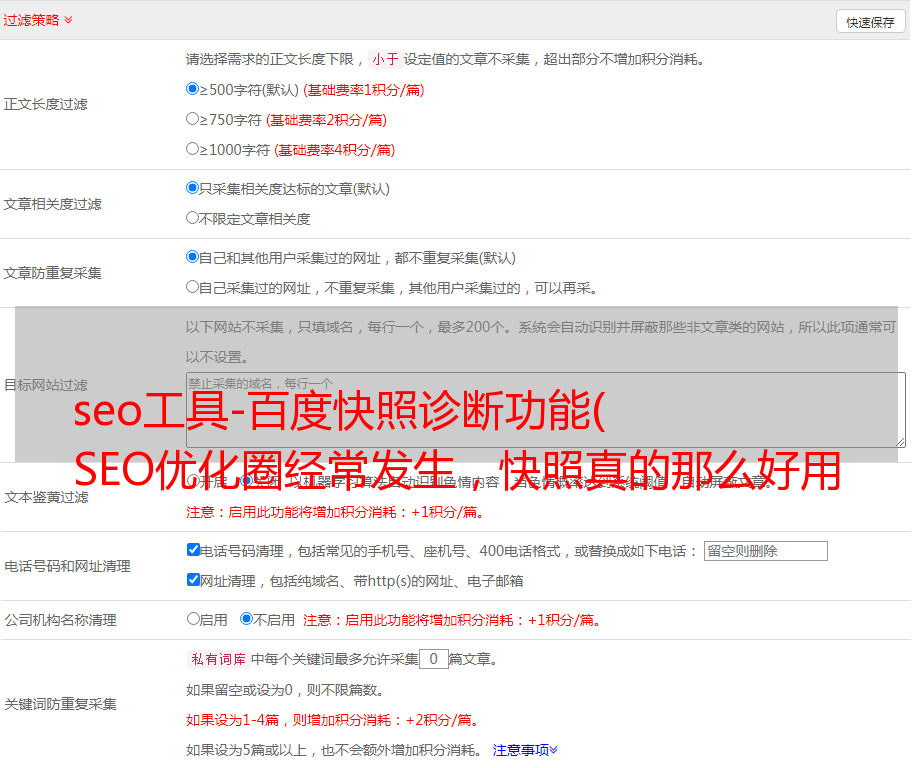Screen dimensions: 912x768
Task: Click the 留空则删除 replacement phone field
Action: (x=765, y=551)
